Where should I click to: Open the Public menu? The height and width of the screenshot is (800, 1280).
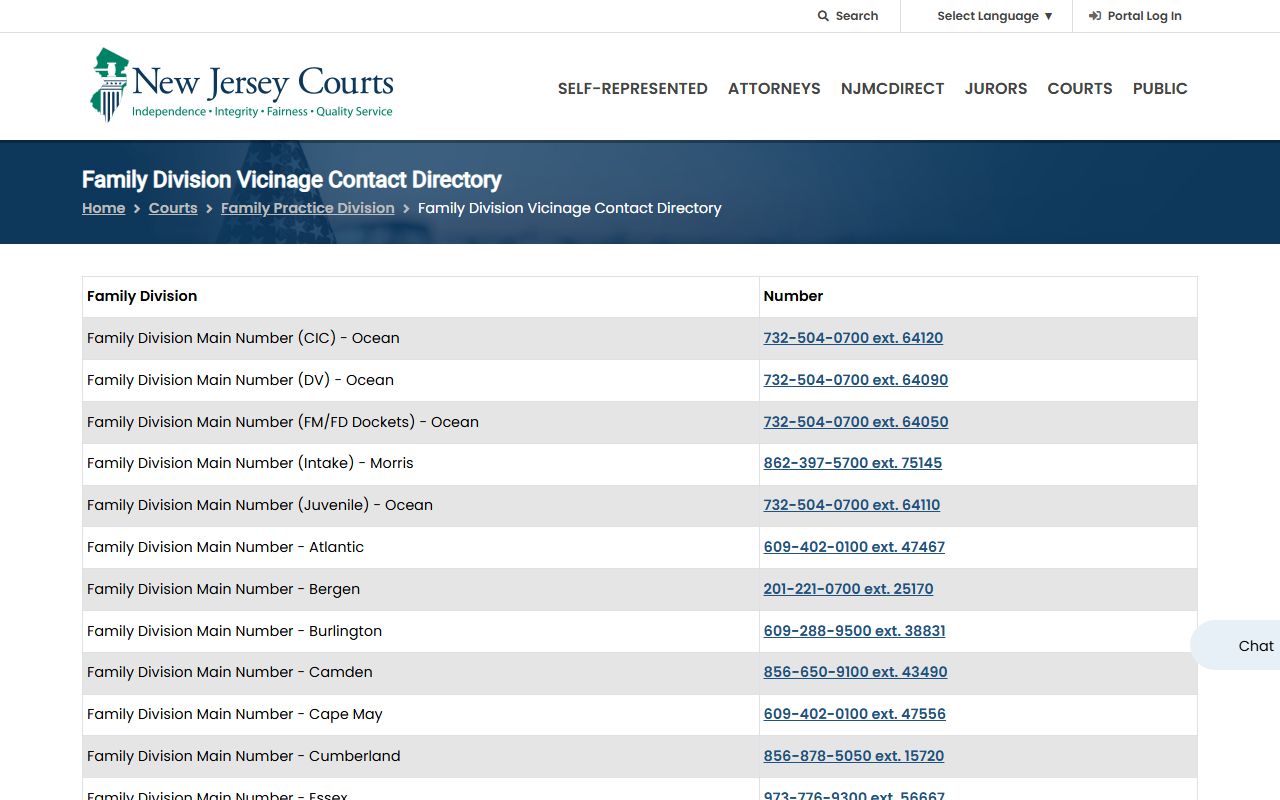coord(1160,88)
